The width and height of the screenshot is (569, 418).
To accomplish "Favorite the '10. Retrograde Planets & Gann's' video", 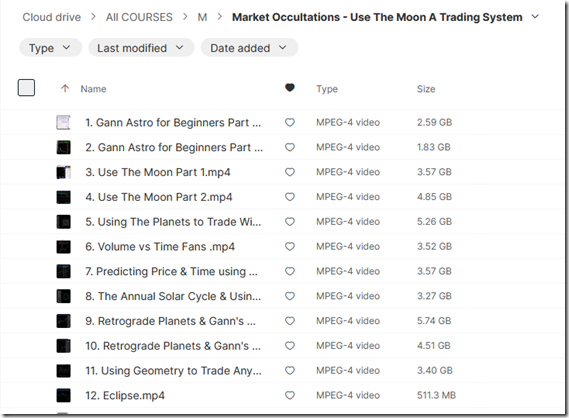I will (290, 346).
